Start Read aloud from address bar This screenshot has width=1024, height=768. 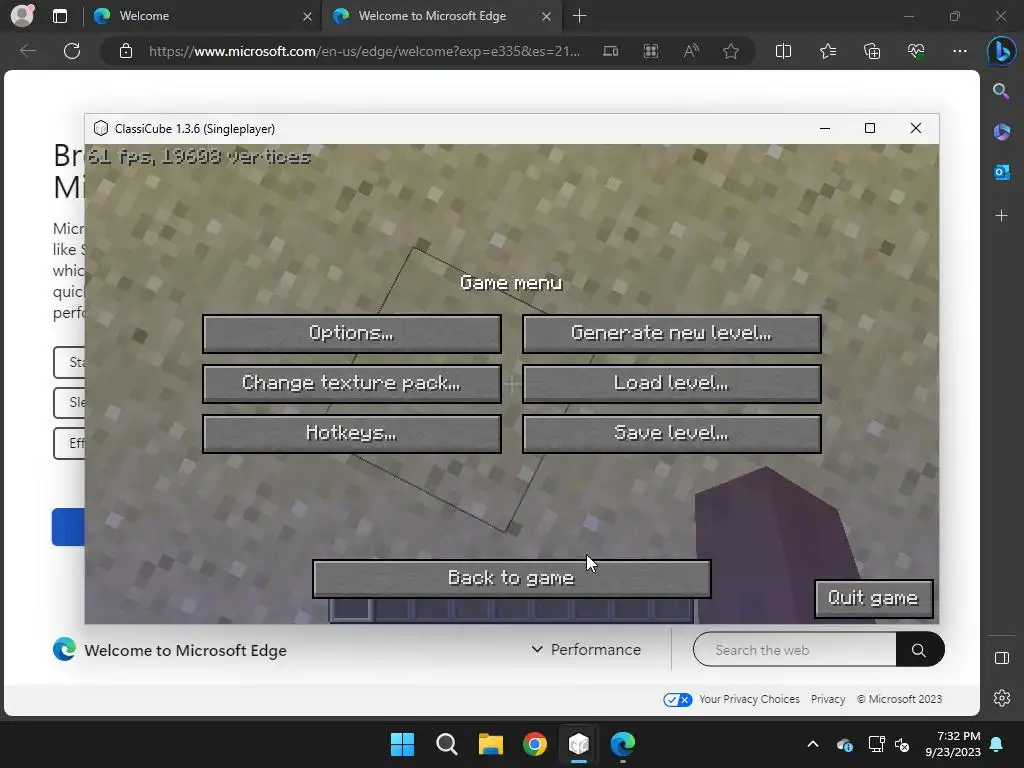pyautogui.click(x=691, y=51)
